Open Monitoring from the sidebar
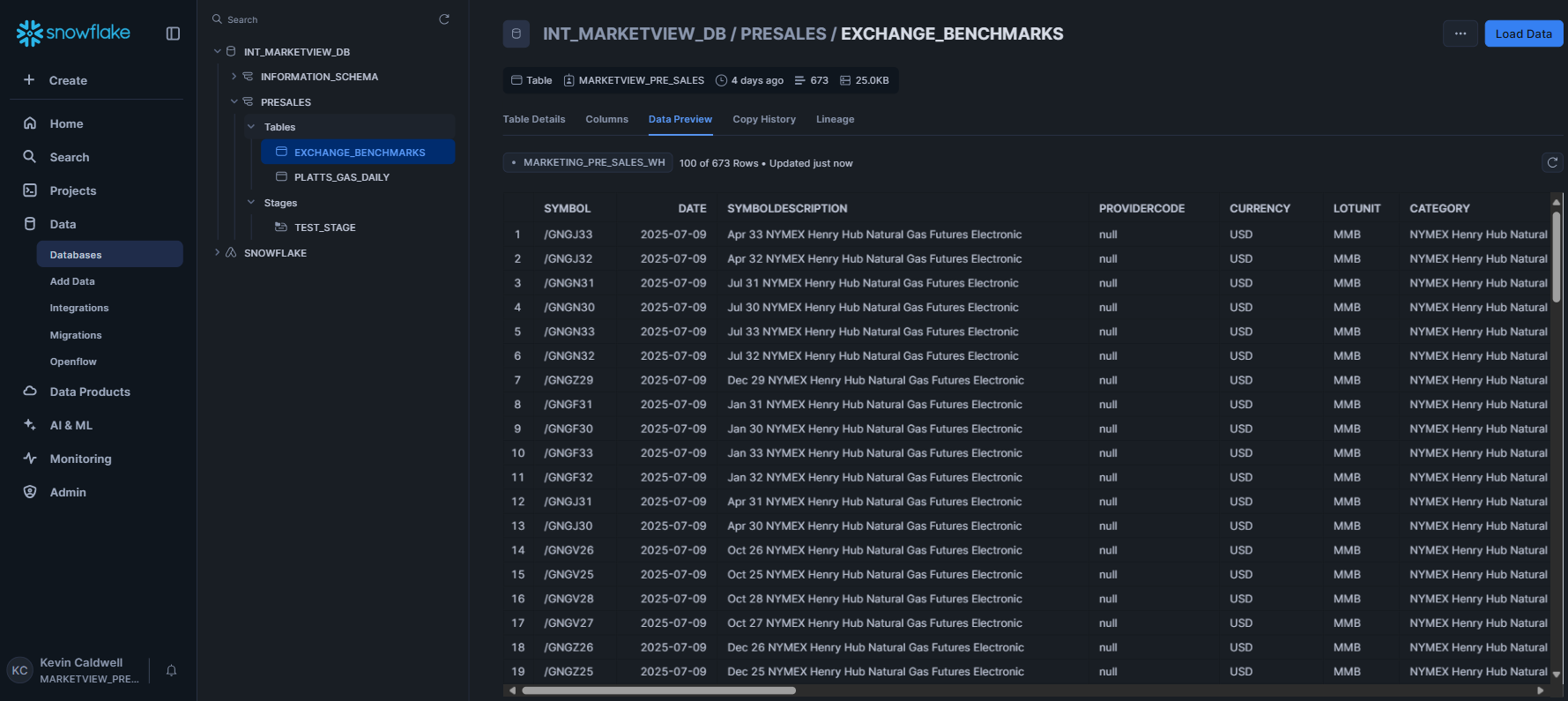The image size is (1568, 701). (80, 459)
